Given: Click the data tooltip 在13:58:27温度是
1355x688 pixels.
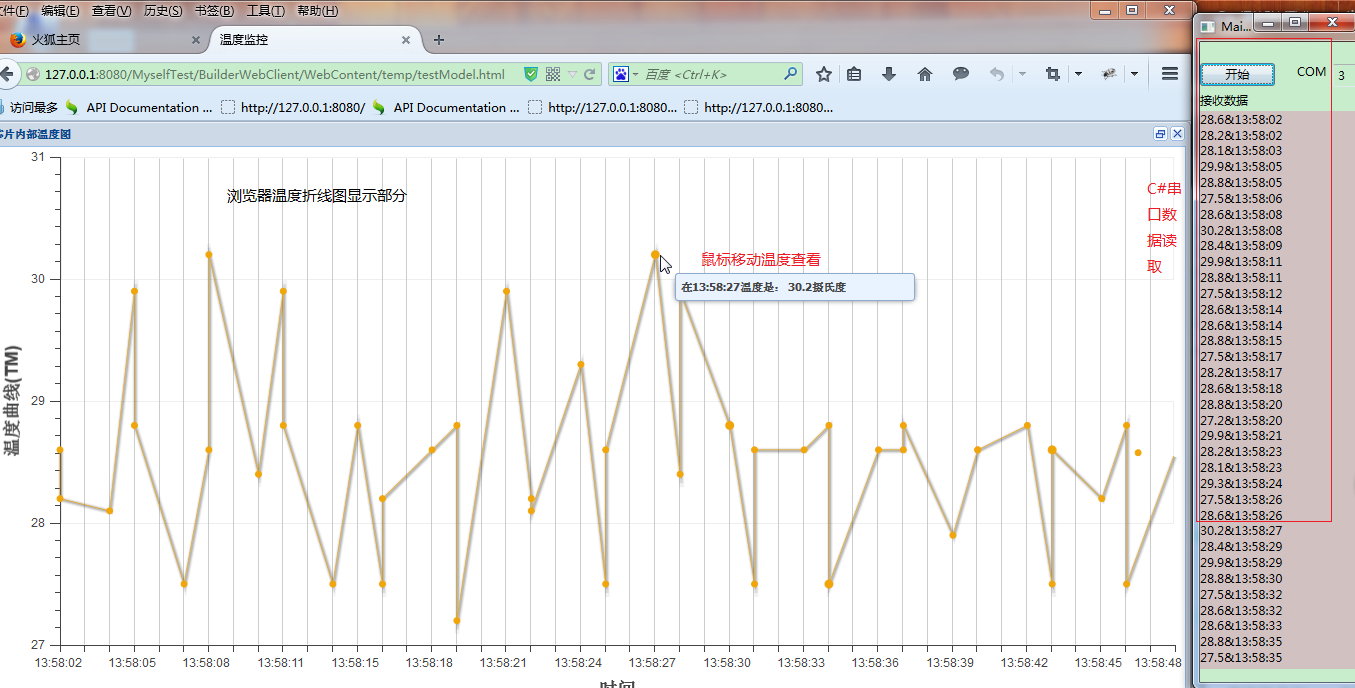Looking at the screenshot, I should tap(795, 287).
